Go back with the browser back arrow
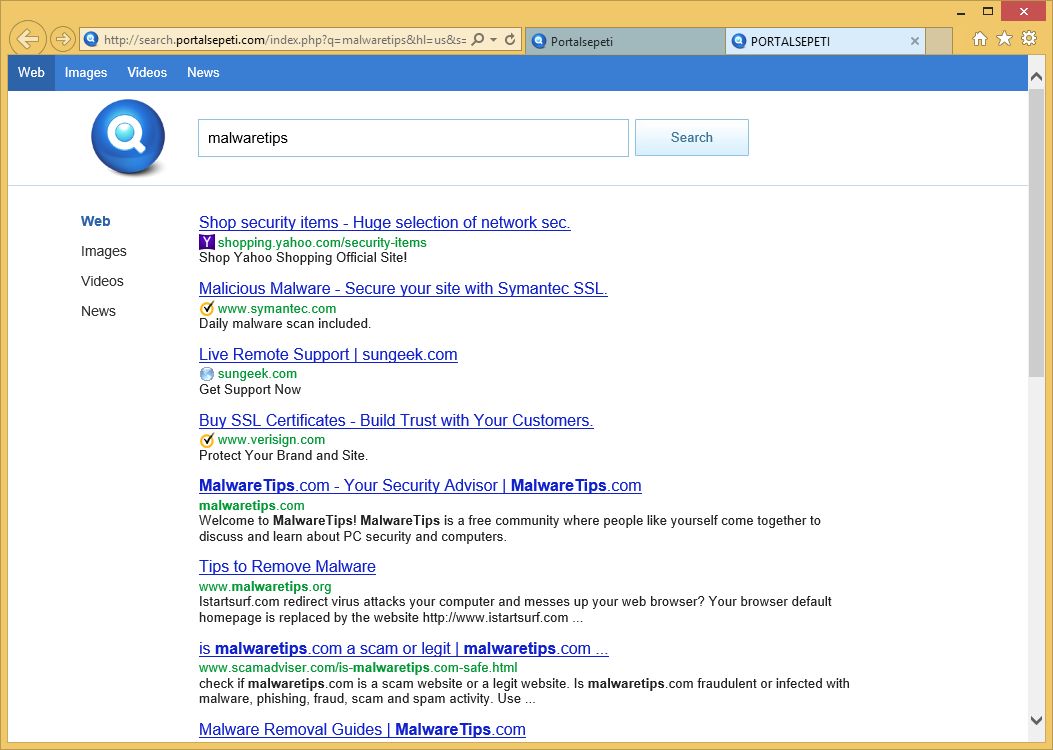The width and height of the screenshot is (1053, 750). 28,39
